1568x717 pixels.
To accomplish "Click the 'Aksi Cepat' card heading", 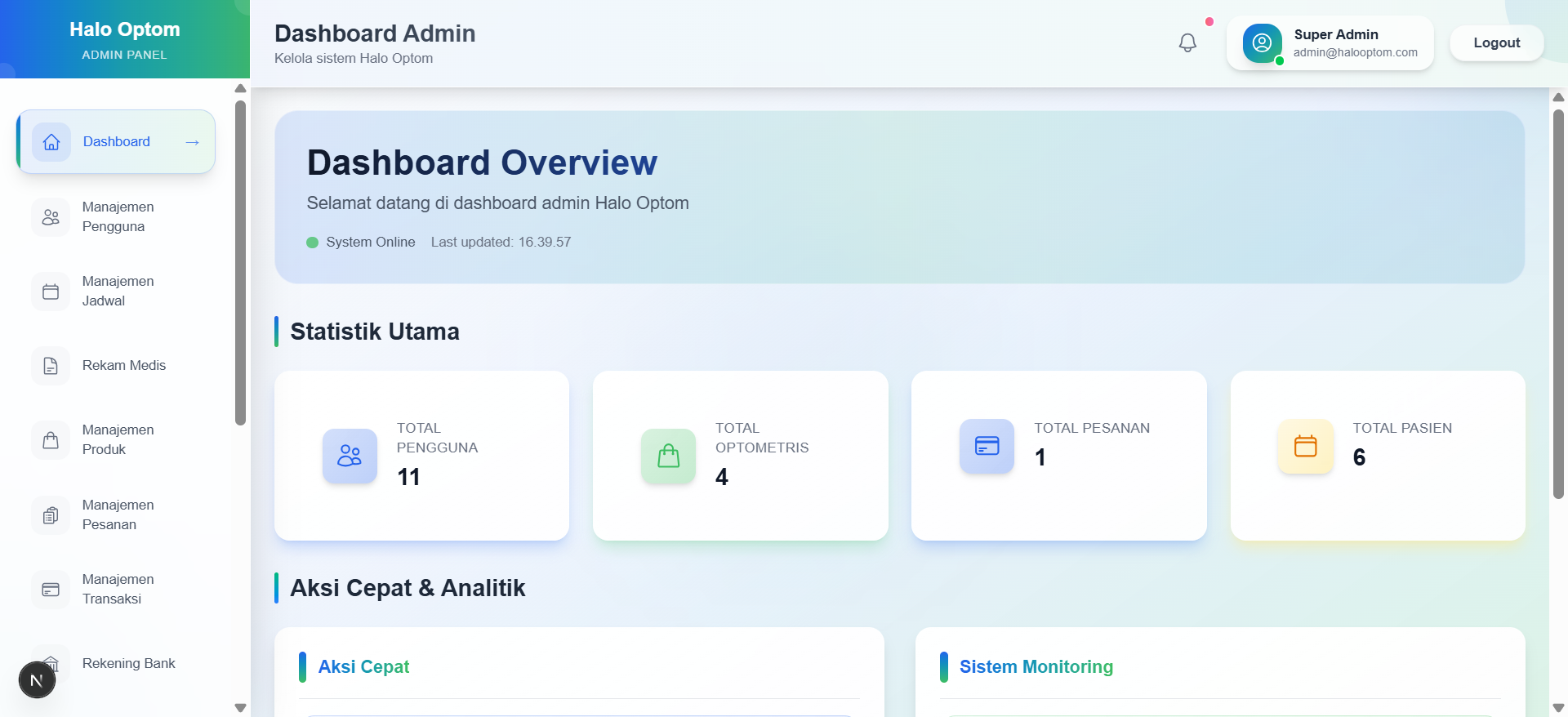I will point(363,667).
